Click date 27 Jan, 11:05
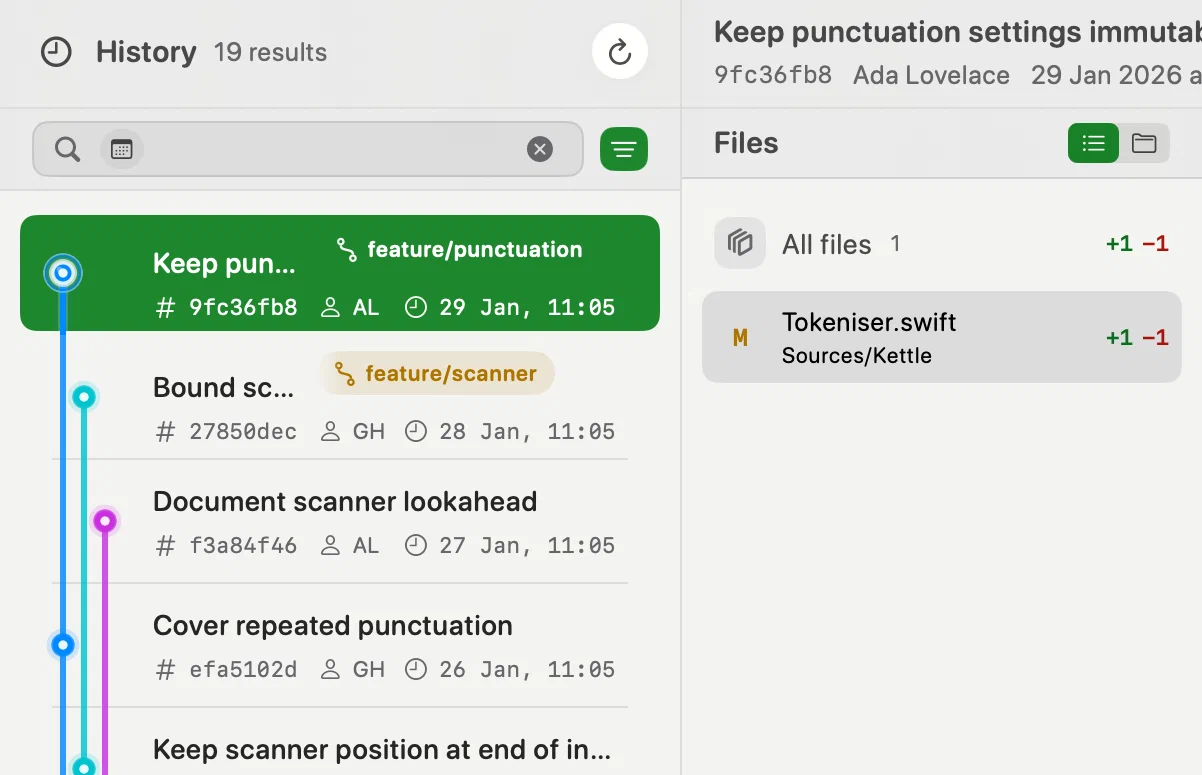 [527, 545]
